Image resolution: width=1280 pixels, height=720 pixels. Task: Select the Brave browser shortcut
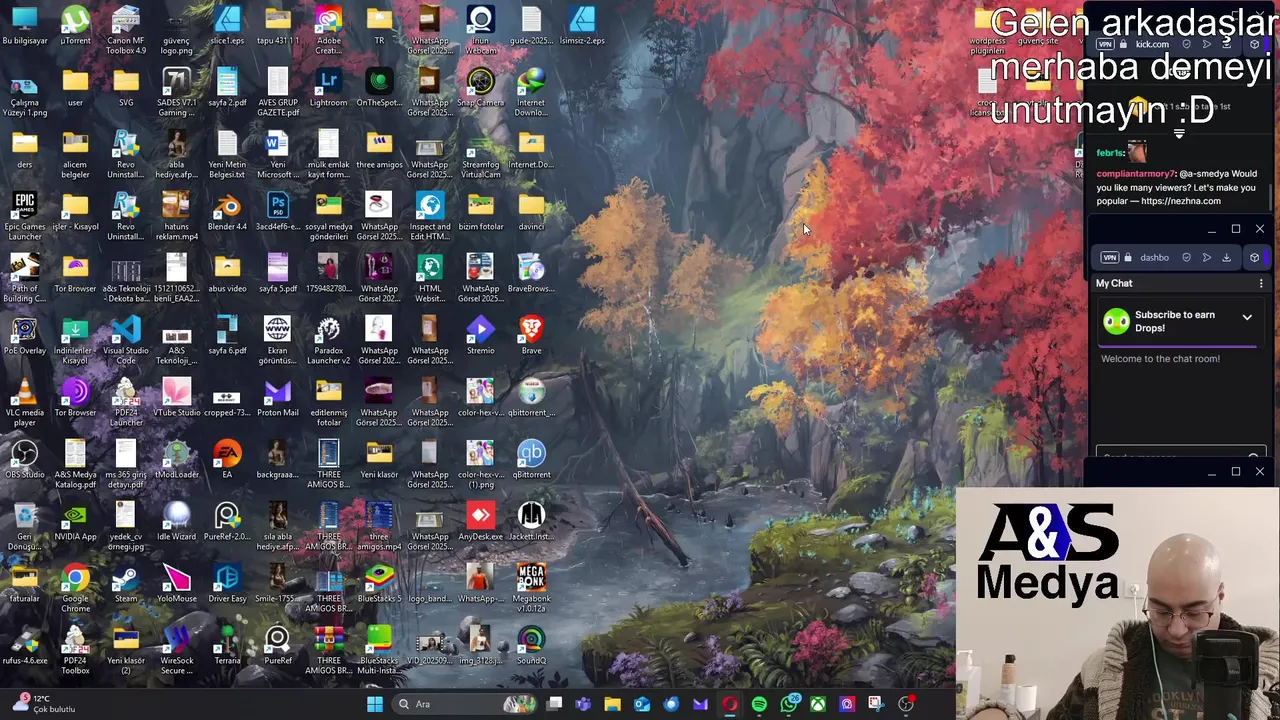[x=531, y=336]
